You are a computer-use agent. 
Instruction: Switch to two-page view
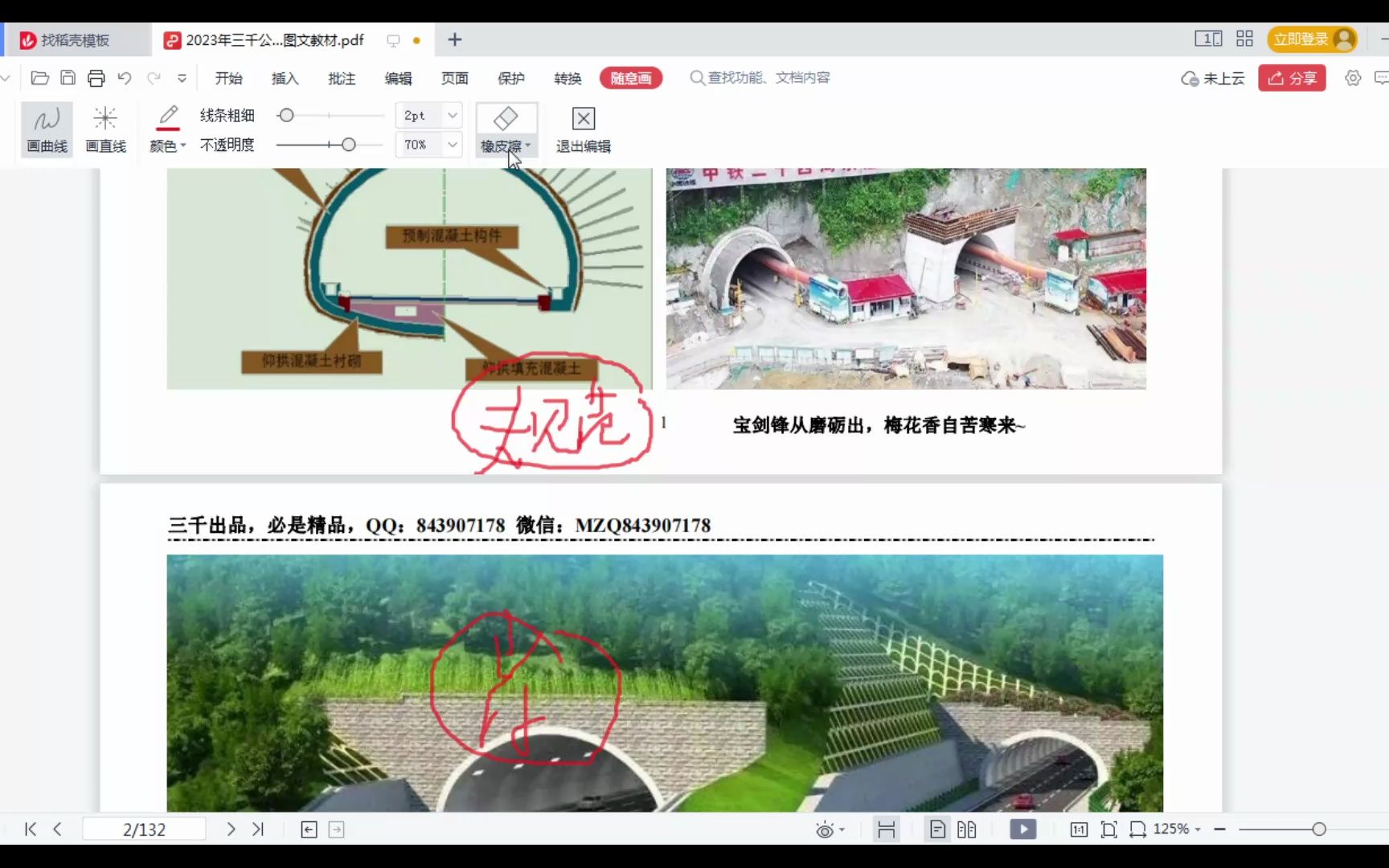point(967,829)
